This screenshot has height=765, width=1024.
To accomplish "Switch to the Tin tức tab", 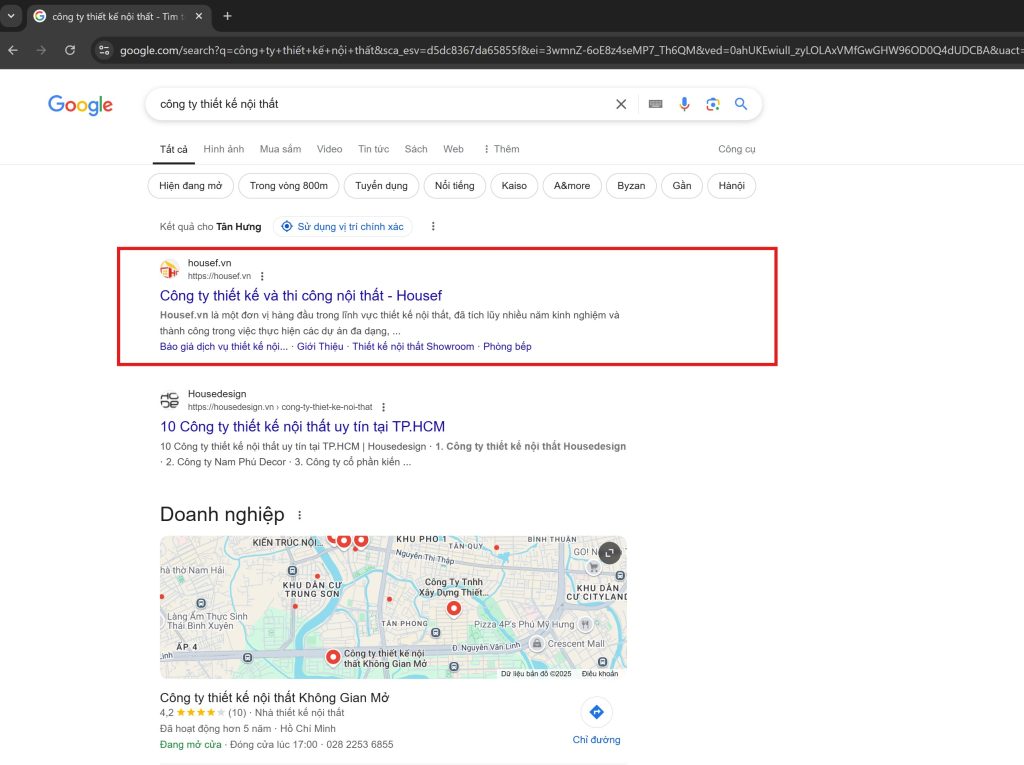I will [x=374, y=149].
